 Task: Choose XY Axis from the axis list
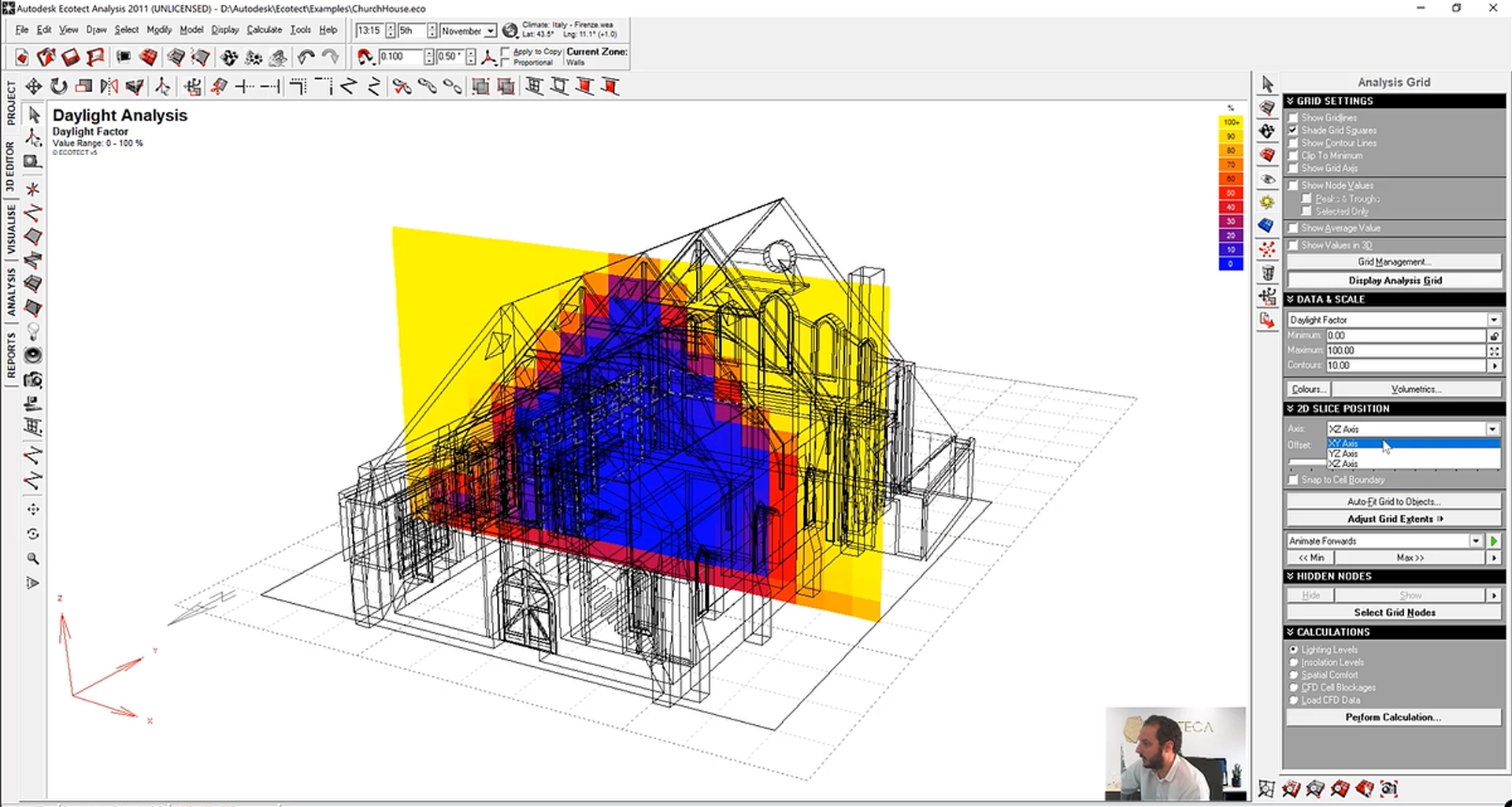click(x=1414, y=443)
